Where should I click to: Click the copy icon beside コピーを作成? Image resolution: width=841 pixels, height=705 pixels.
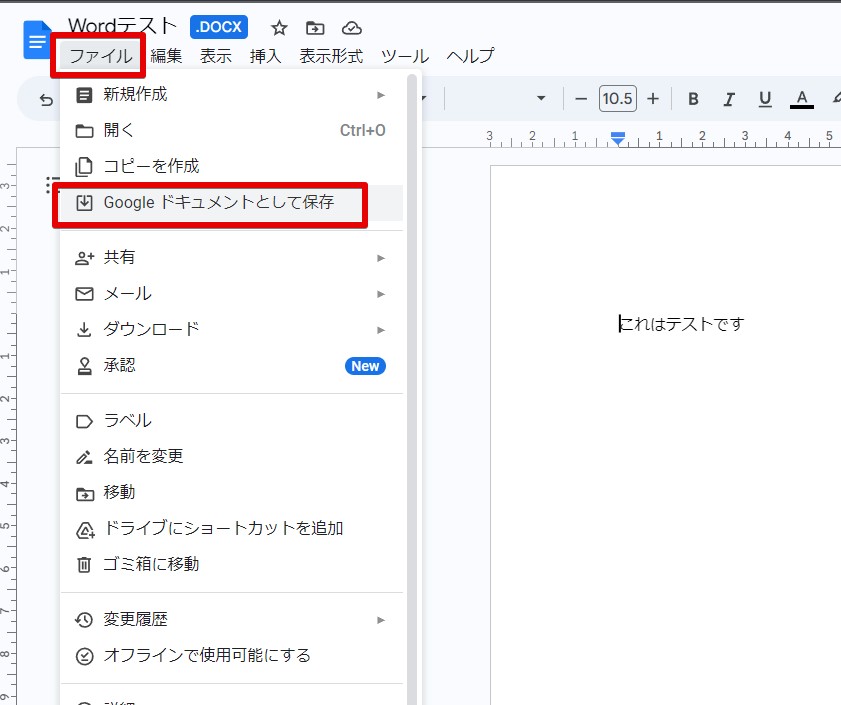84,167
